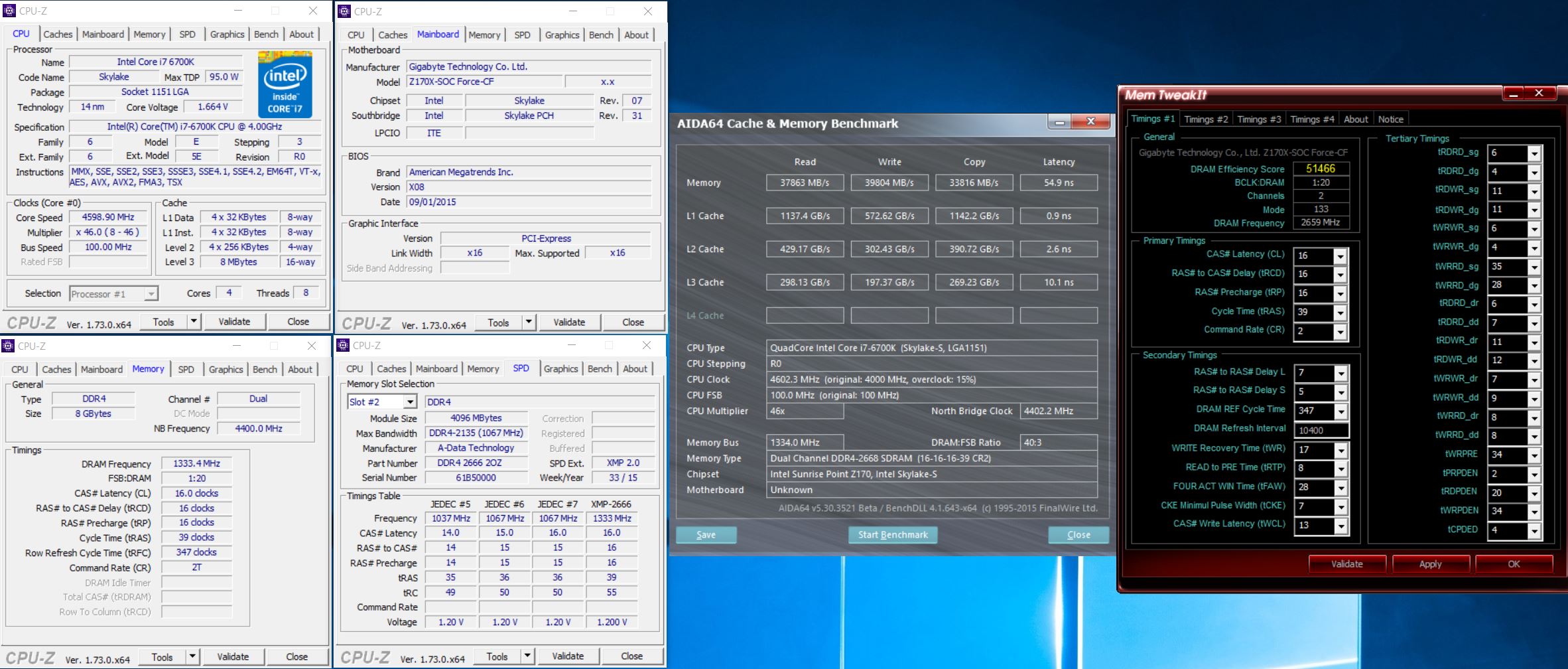Open the Notice tab in Mem TweakIt
The width and height of the screenshot is (1568, 669).
pyautogui.click(x=1390, y=119)
